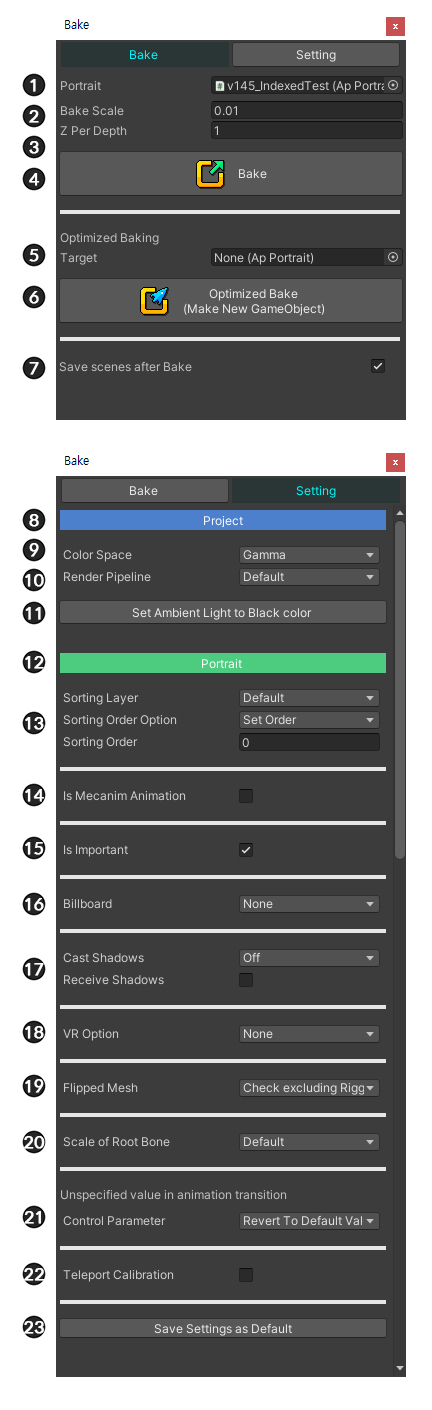The width and height of the screenshot is (432, 1410).
Task: Expand the Render Pipeline dropdown
Action: pyautogui.click(x=309, y=577)
